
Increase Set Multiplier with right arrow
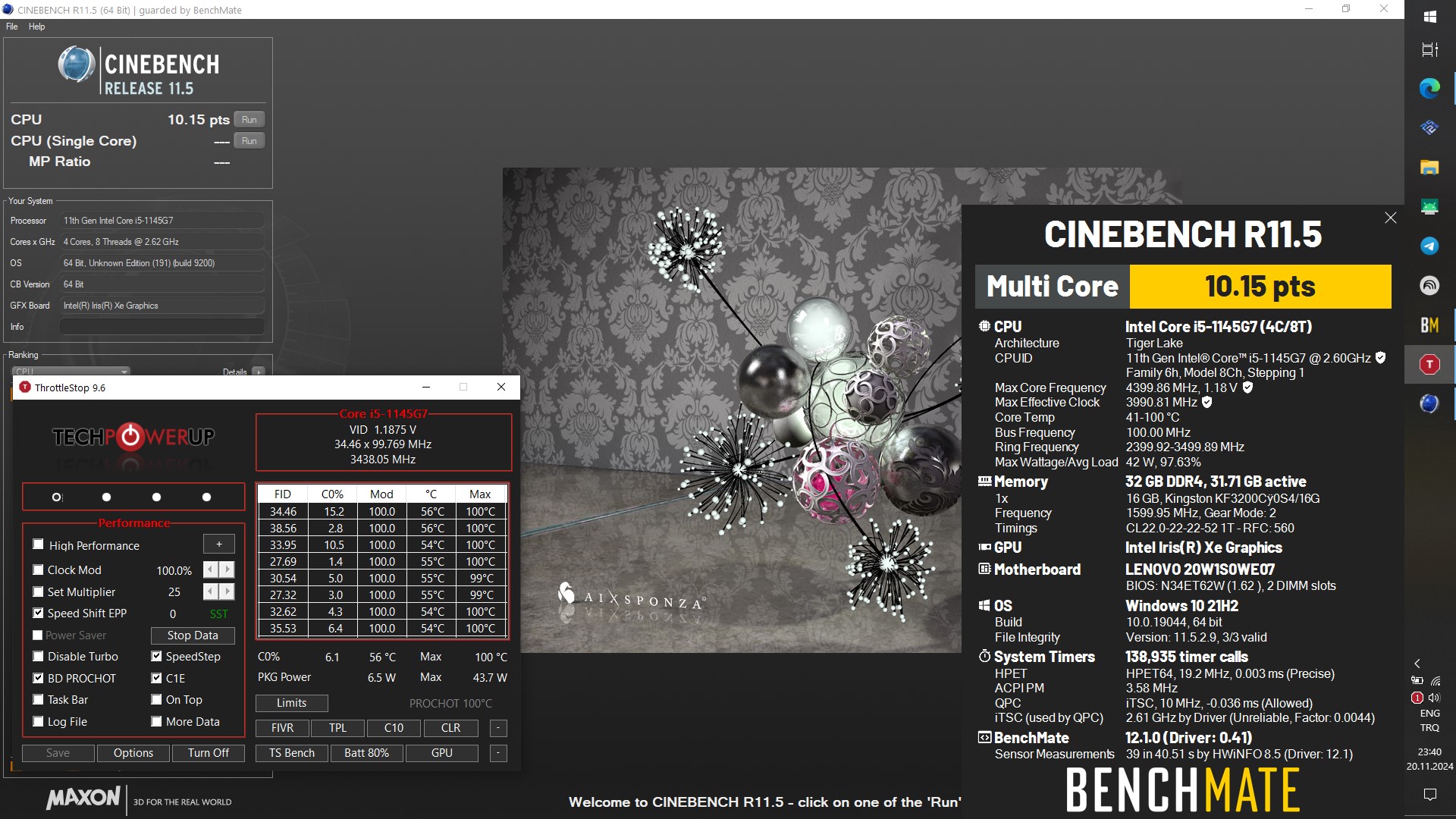click(227, 591)
